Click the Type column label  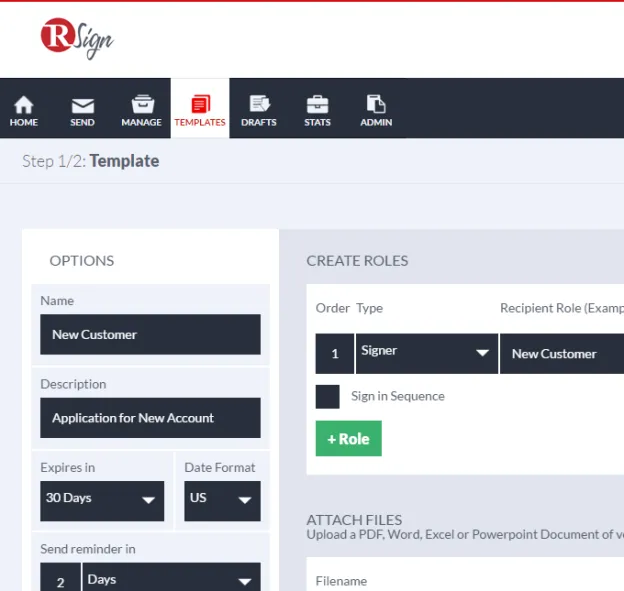click(x=369, y=308)
